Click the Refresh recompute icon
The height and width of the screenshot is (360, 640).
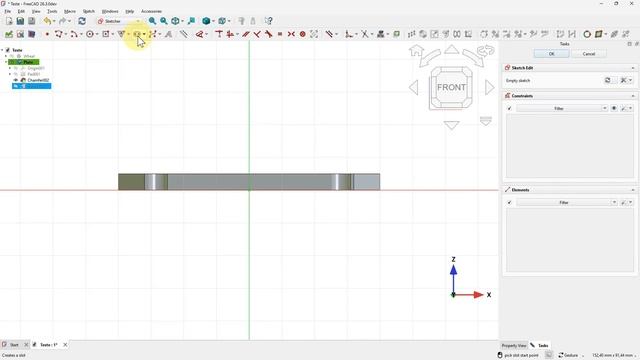(x=82, y=21)
